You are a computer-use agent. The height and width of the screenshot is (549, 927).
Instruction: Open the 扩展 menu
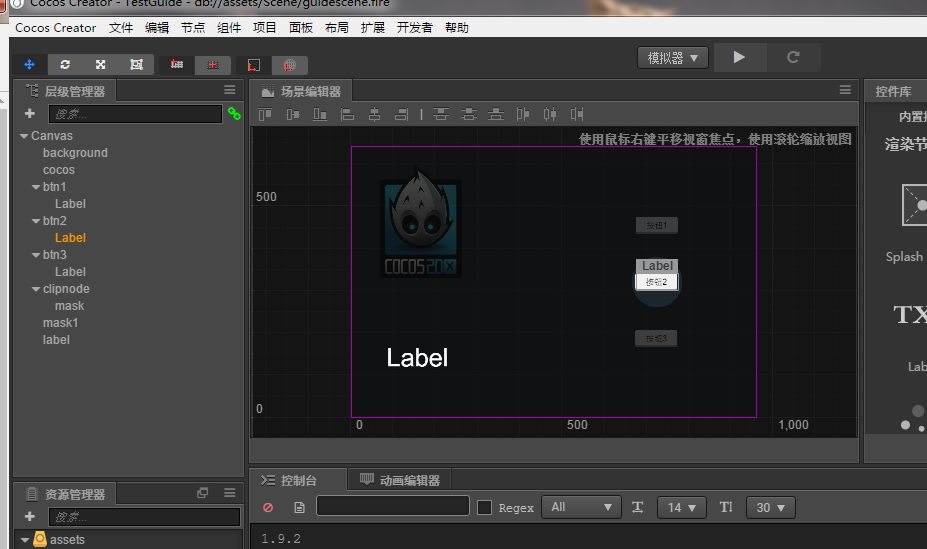pos(372,28)
